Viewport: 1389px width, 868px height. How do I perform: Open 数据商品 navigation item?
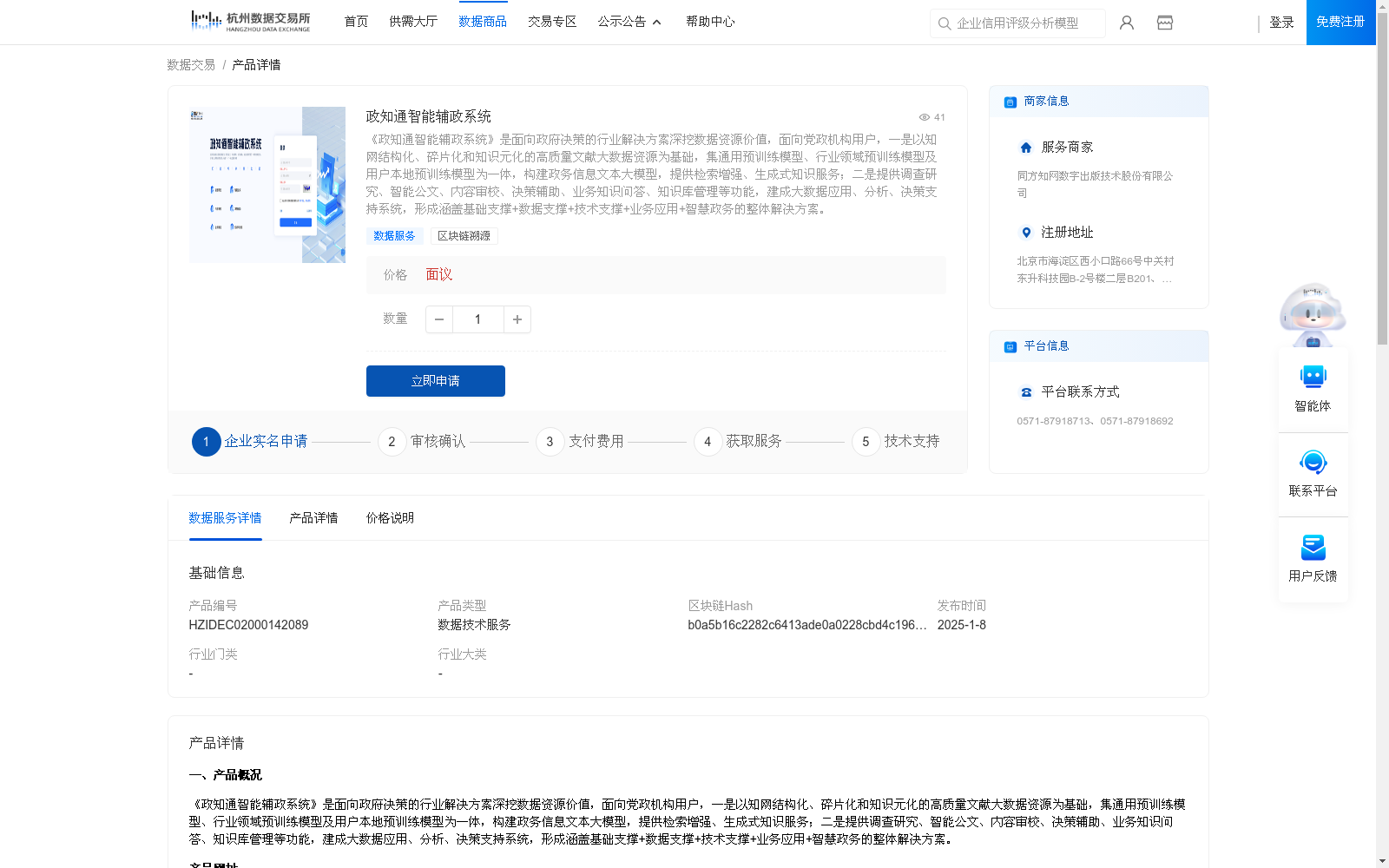tap(483, 22)
